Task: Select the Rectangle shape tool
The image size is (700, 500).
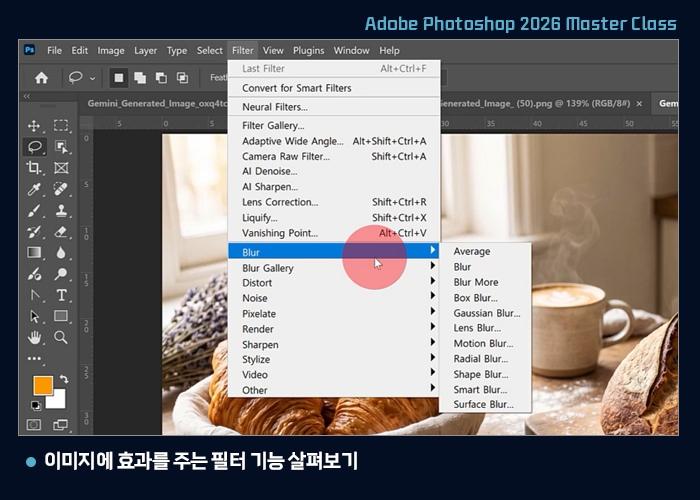Action: tap(61, 316)
